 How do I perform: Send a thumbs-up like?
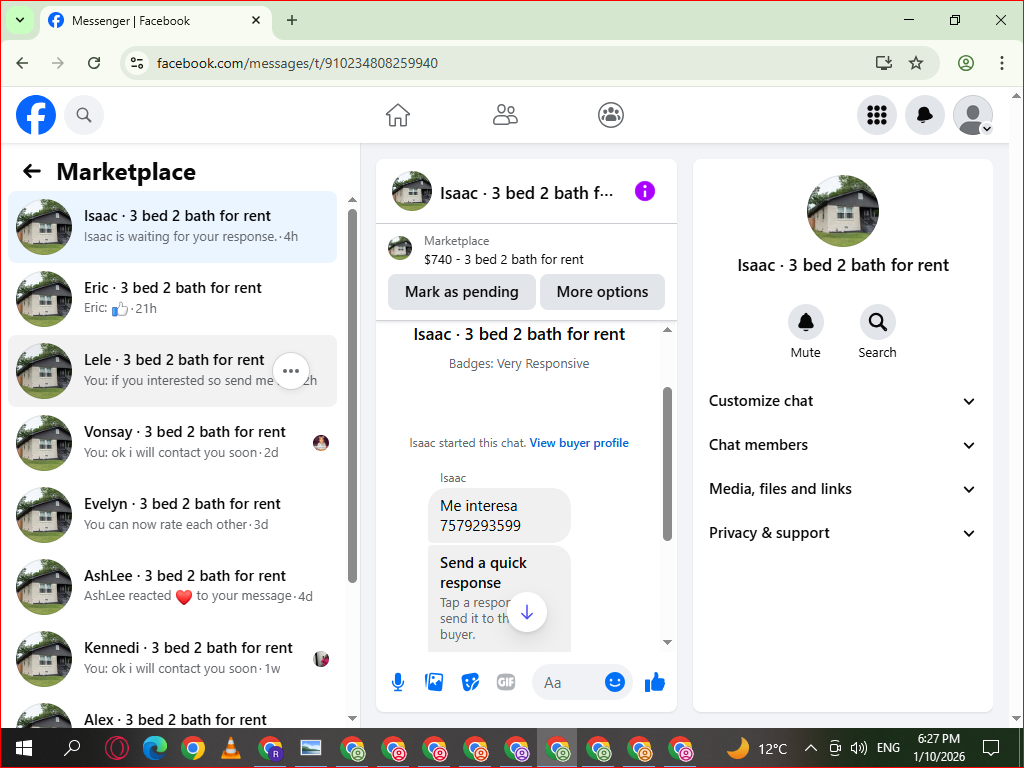tap(654, 682)
